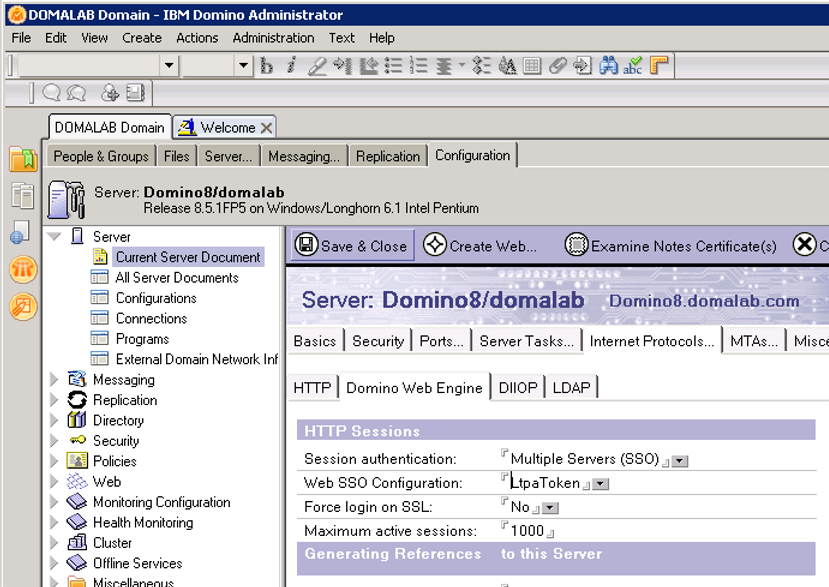This screenshot has height=587, width=829.
Task: Open the HTTP sub-tab
Action: 312,388
